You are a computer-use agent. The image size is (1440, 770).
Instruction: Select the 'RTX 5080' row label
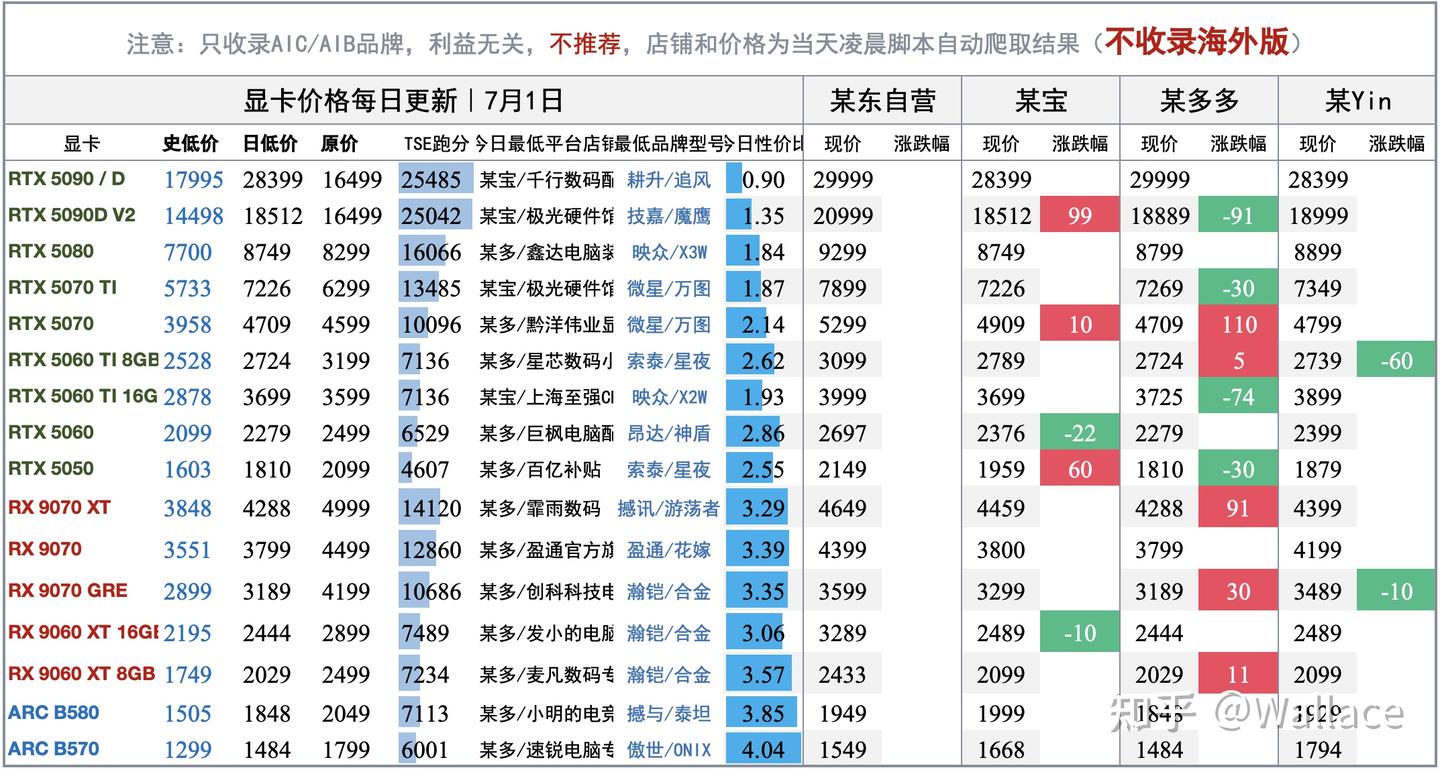click(x=51, y=251)
